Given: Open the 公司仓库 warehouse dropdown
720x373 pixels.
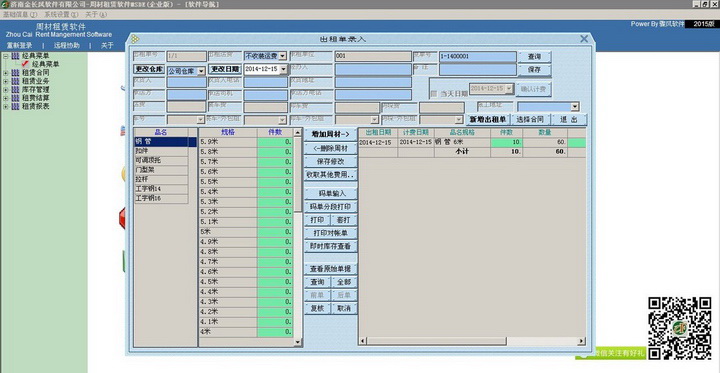Looking at the screenshot, I should (201, 71).
